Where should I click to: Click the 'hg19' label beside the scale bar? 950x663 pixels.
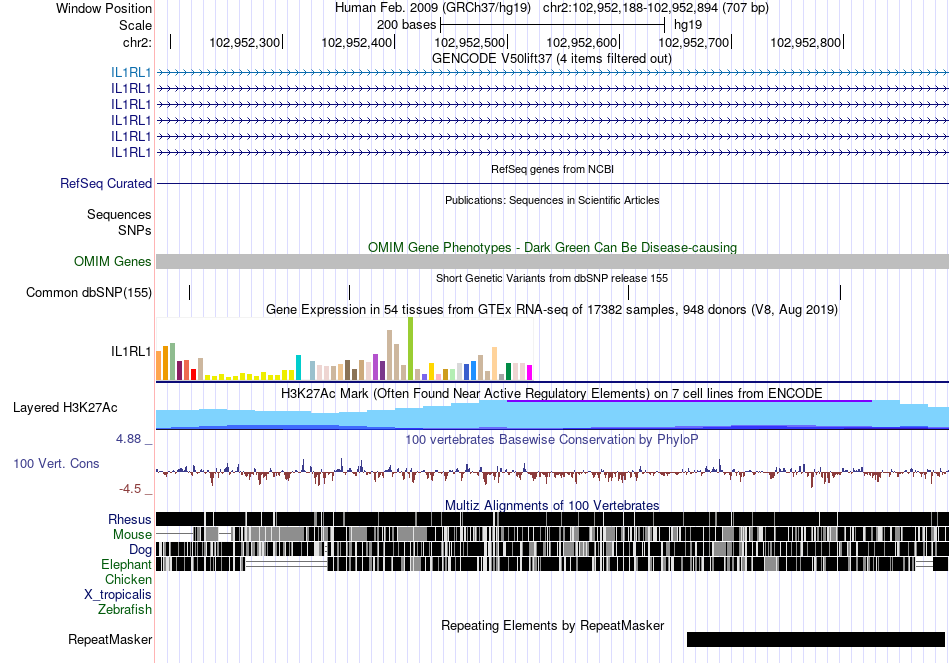[688, 25]
